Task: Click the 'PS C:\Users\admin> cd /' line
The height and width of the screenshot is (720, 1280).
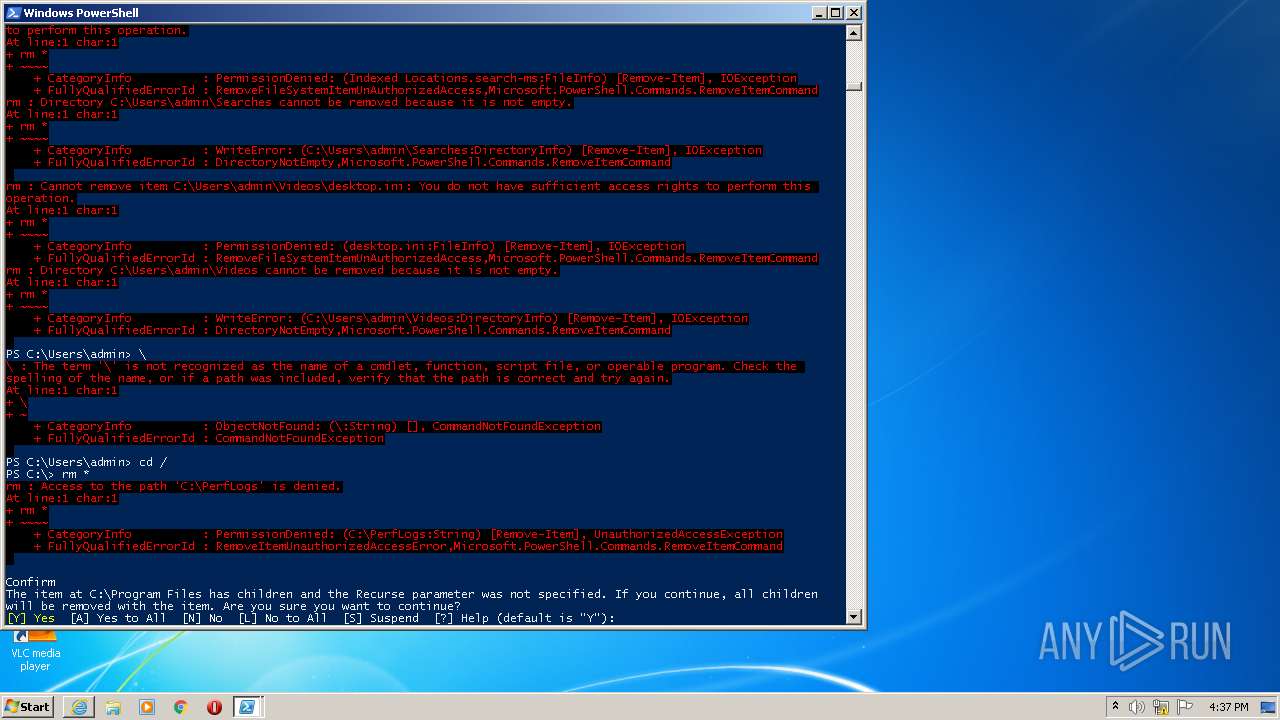Action: coord(87,462)
